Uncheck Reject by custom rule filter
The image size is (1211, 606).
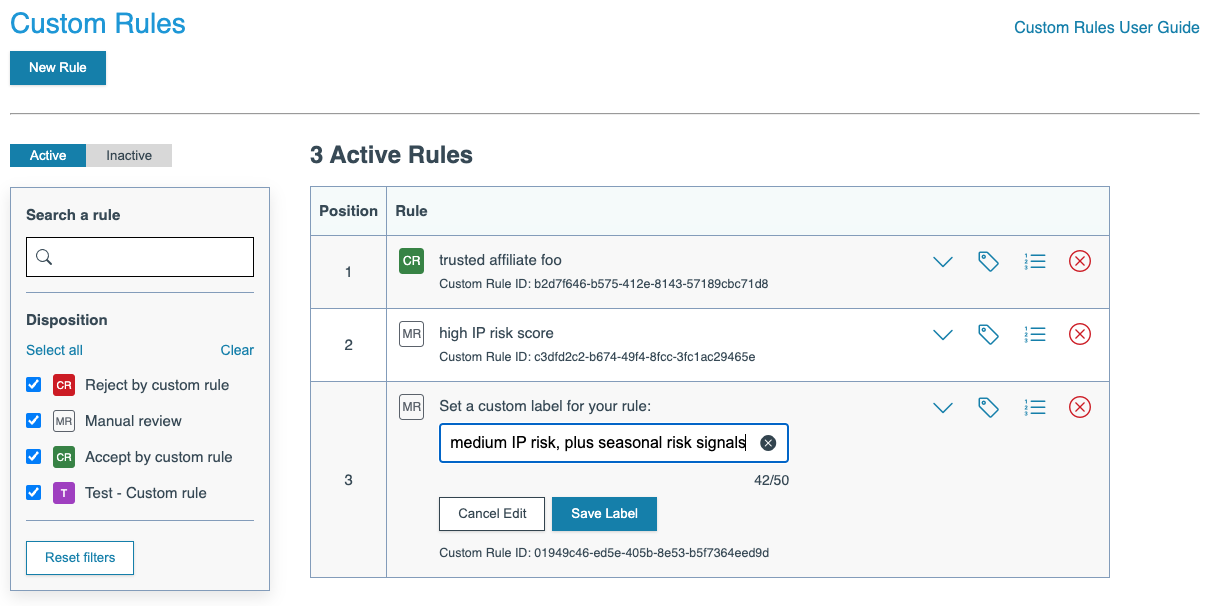tap(34, 385)
